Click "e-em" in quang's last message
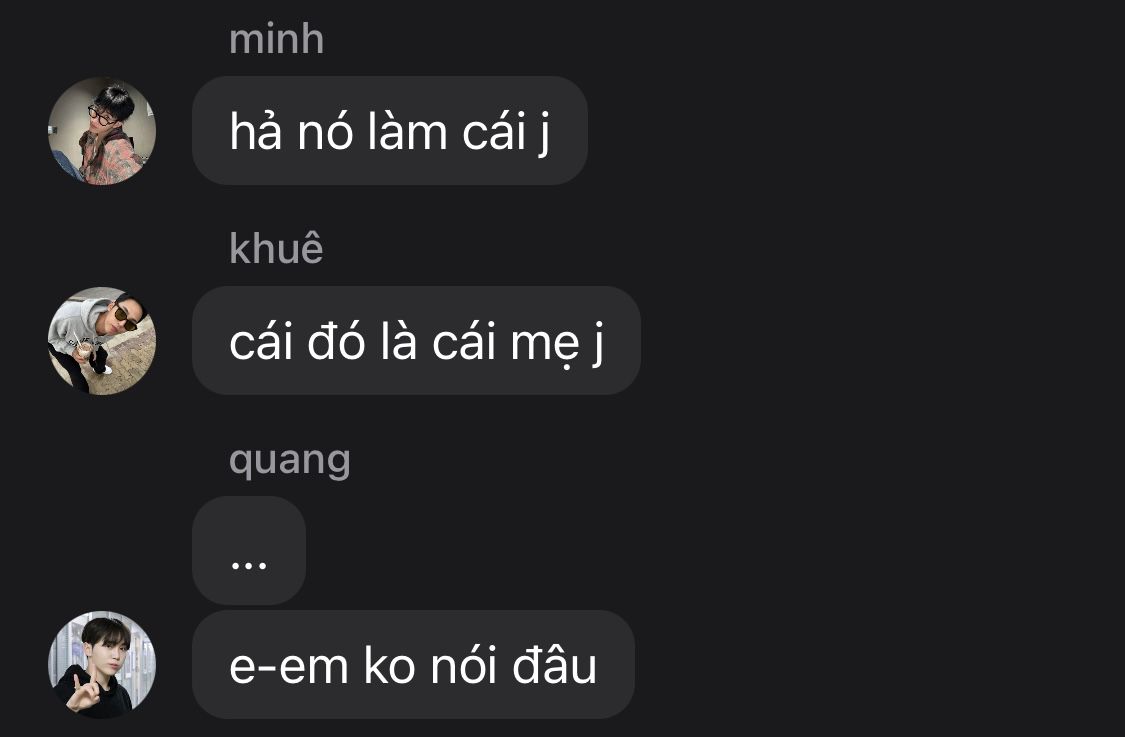The height and width of the screenshot is (737, 1125). 288,667
